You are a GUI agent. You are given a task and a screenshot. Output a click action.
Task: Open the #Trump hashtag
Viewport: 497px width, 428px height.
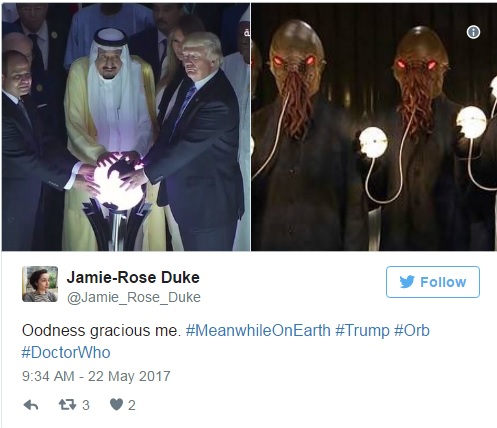coord(362,331)
